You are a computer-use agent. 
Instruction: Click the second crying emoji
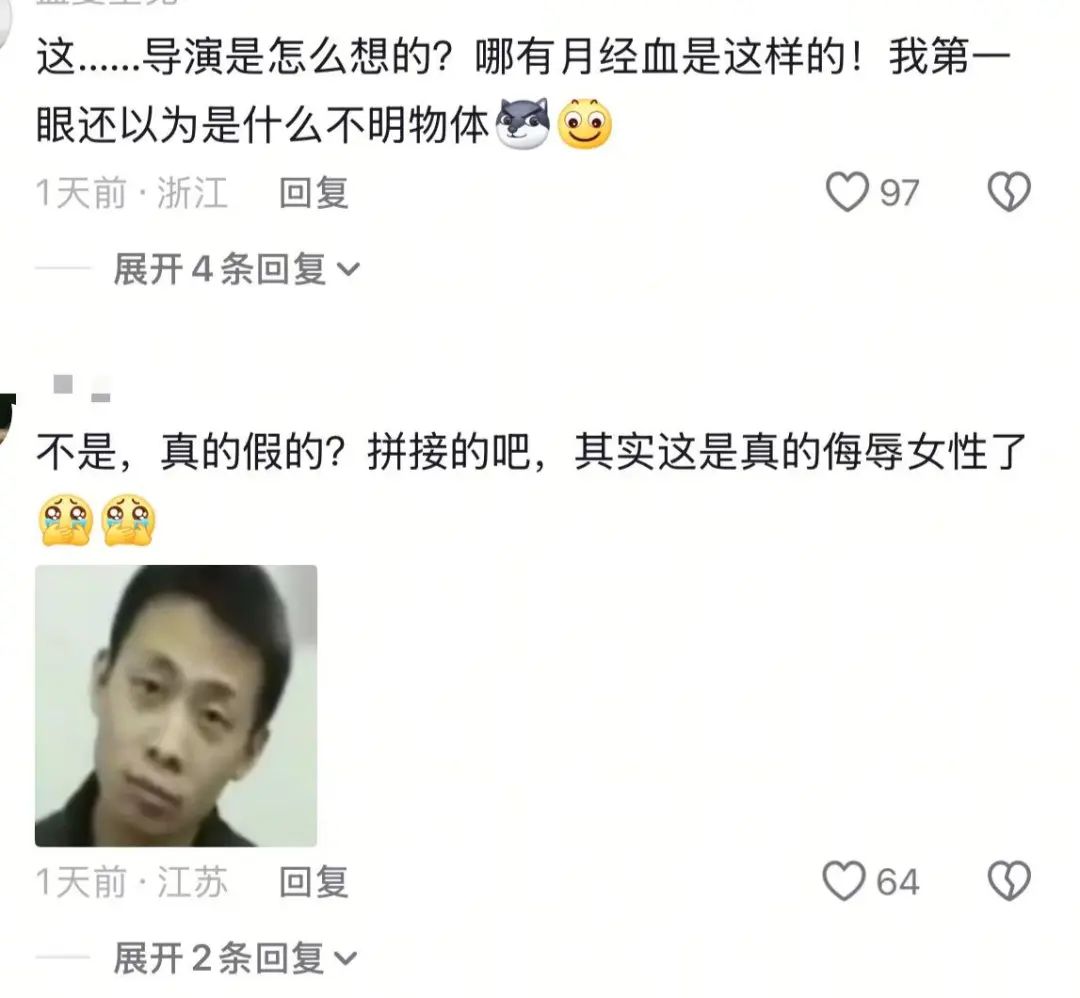pyautogui.click(x=129, y=519)
